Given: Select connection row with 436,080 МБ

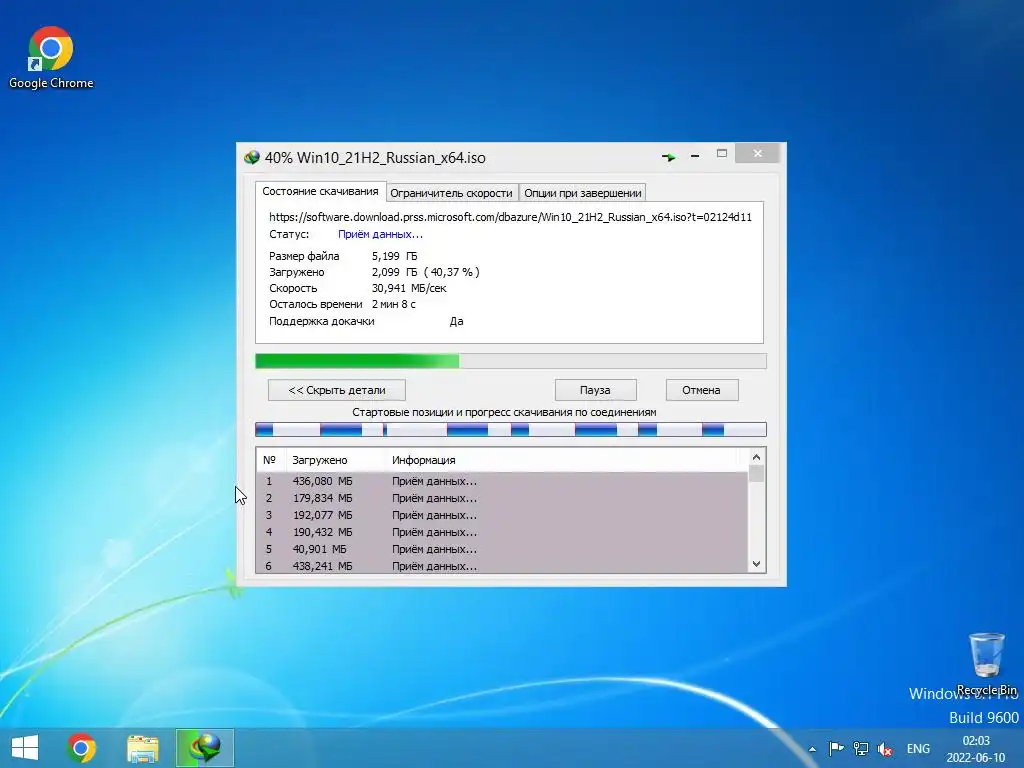Looking at the screenshot, I should 502,481.
